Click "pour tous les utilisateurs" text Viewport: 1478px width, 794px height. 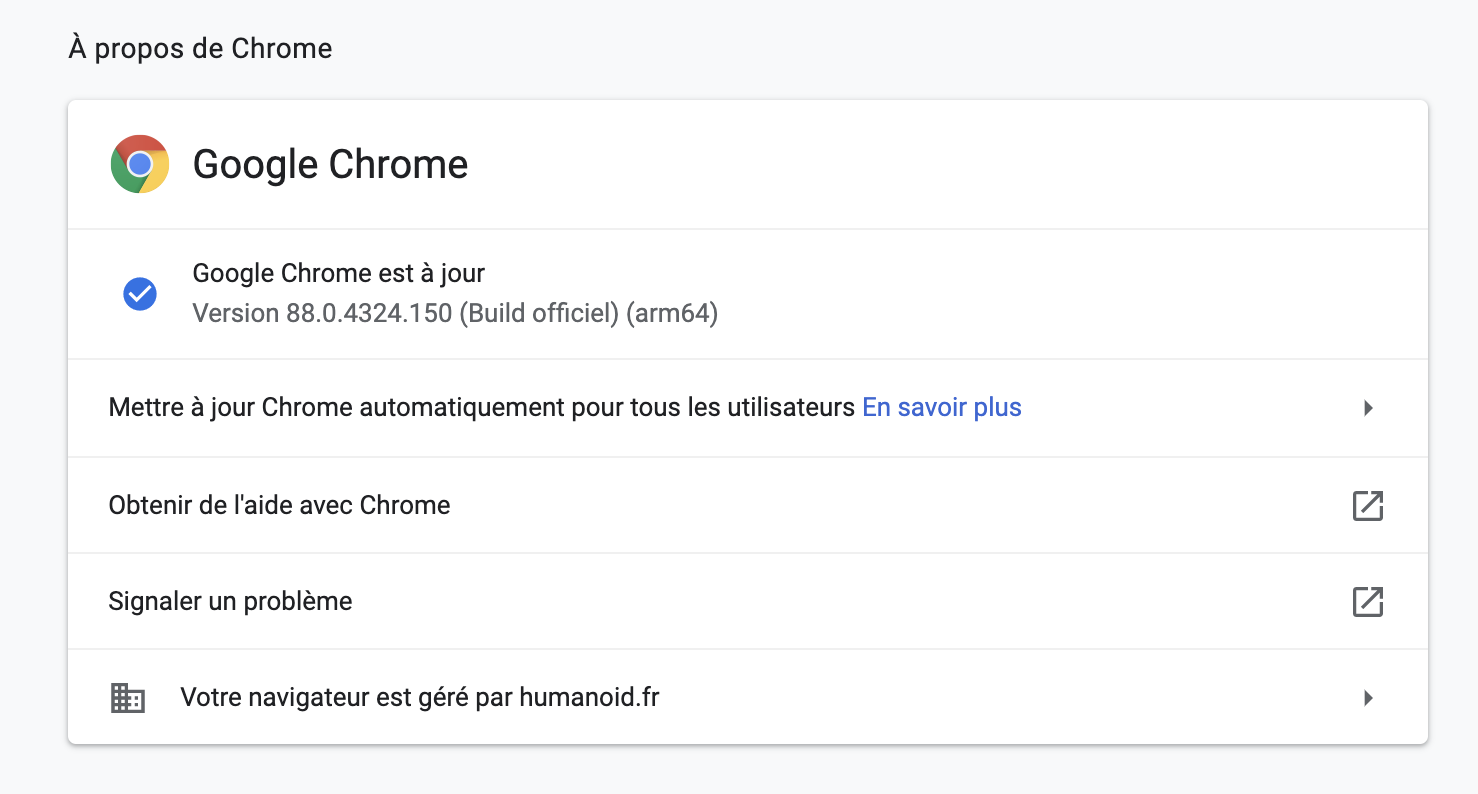click(x=712, y=408)
